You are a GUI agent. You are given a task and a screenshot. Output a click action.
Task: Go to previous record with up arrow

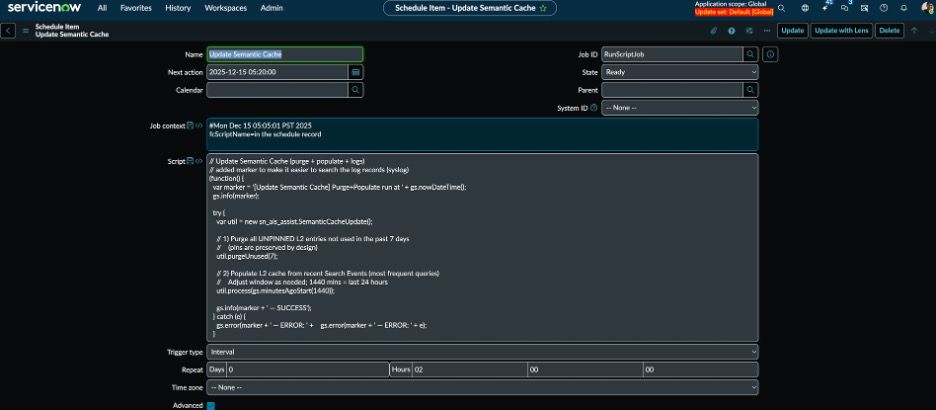[x=914, y=30]
